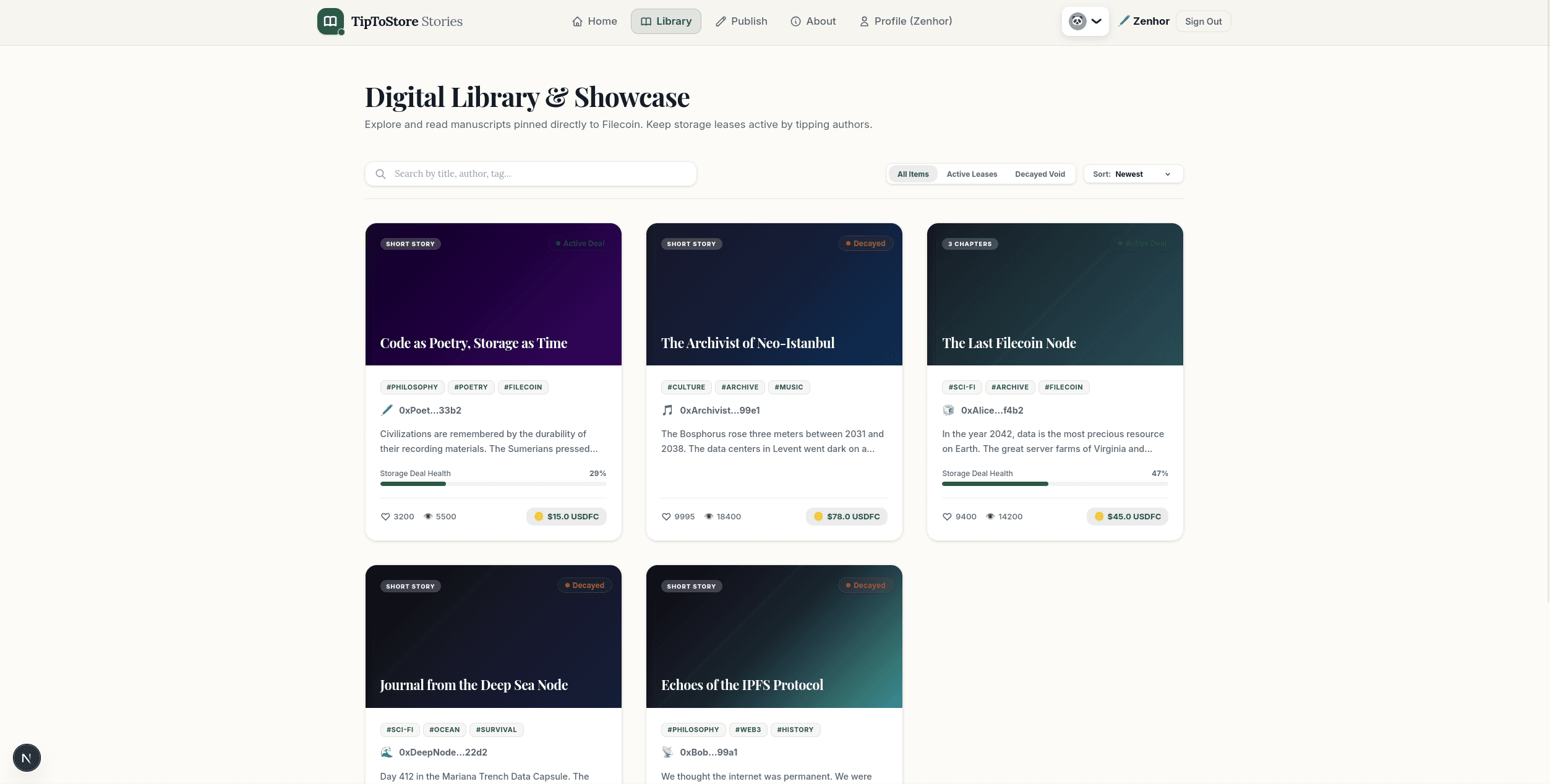
Task: Click the Sign Out button
Action: [x=1203, y=22]
